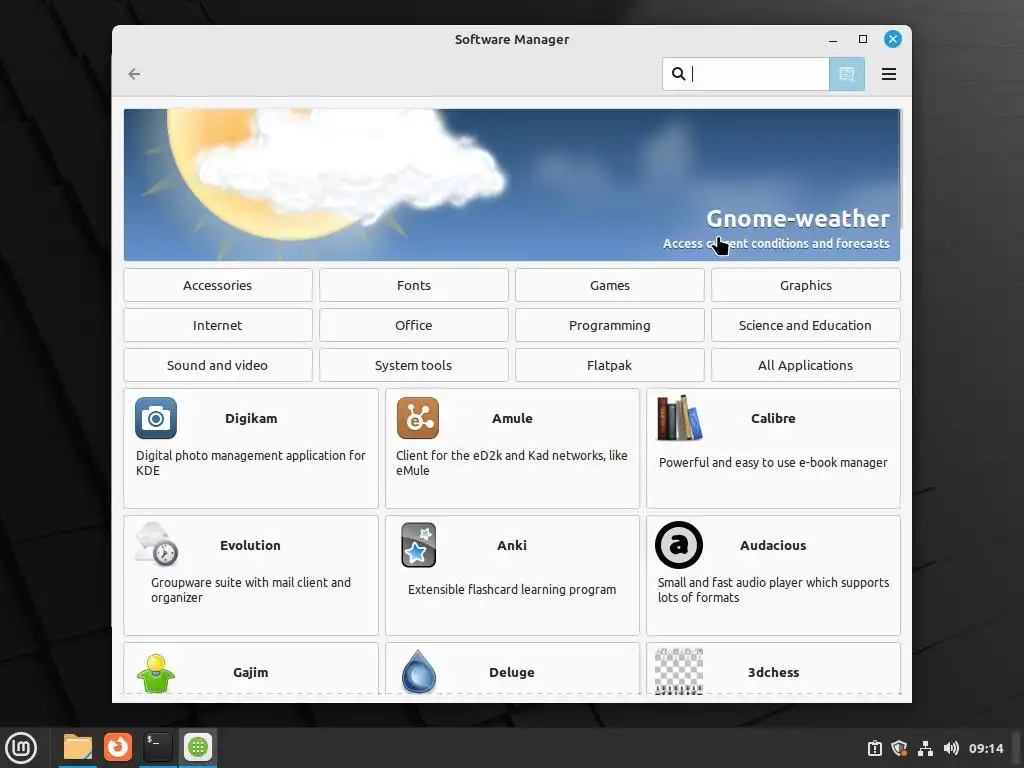
Task: Open the update manager shield tray icon
Action: coord(899,748)
